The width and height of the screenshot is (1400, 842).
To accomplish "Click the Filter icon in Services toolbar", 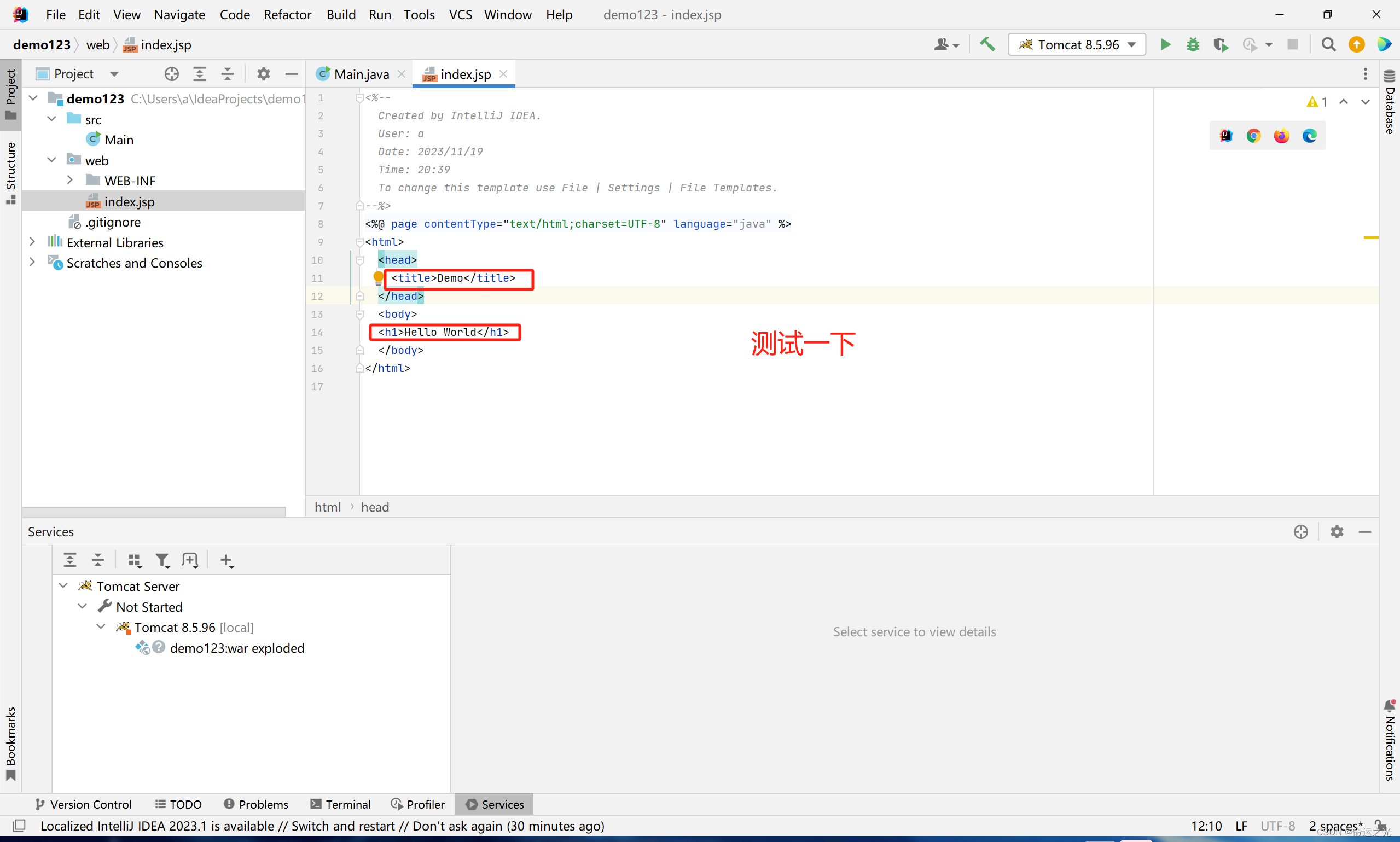I will click(x=162, y=560).
